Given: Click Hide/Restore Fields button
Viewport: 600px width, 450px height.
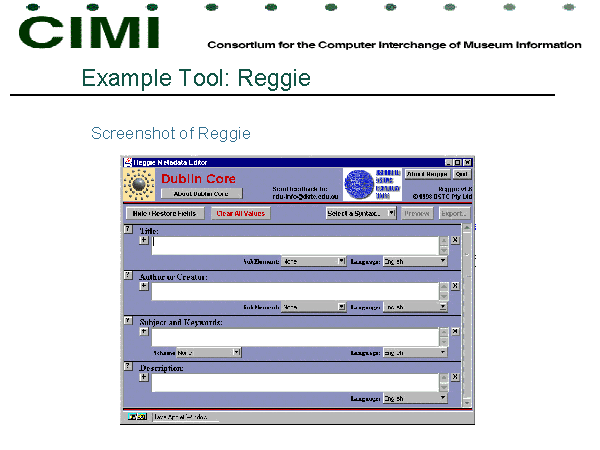Looking at the screenshot, I should [165, 213].
